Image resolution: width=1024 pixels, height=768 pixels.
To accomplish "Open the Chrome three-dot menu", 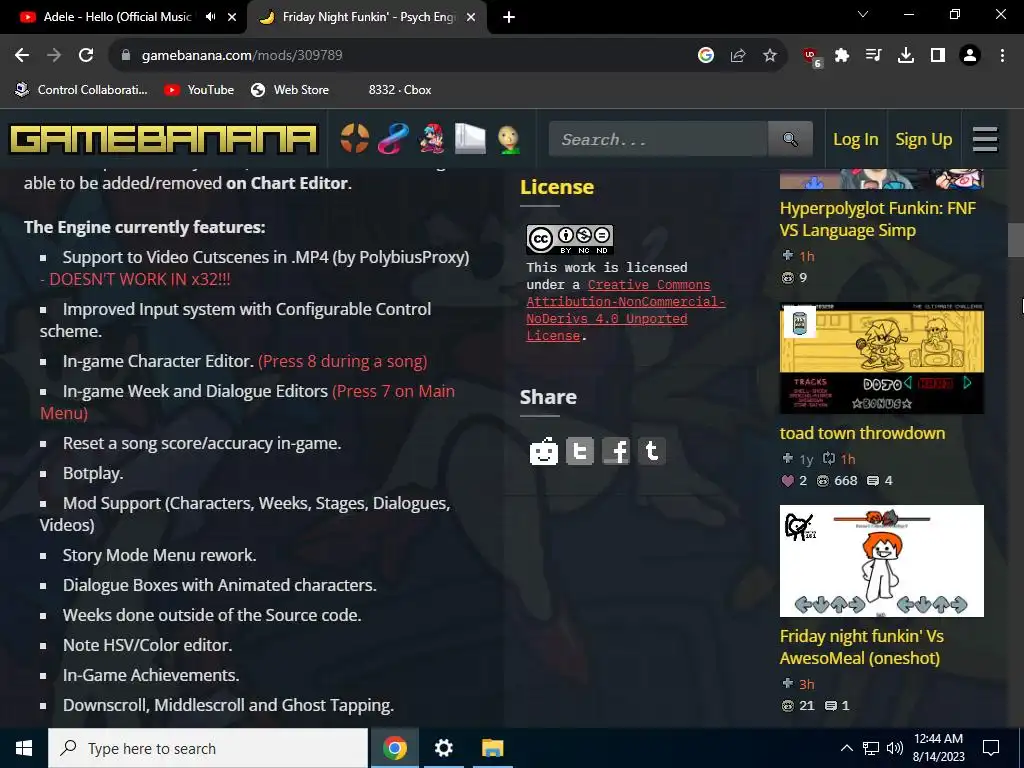I will coord(1002,56).
